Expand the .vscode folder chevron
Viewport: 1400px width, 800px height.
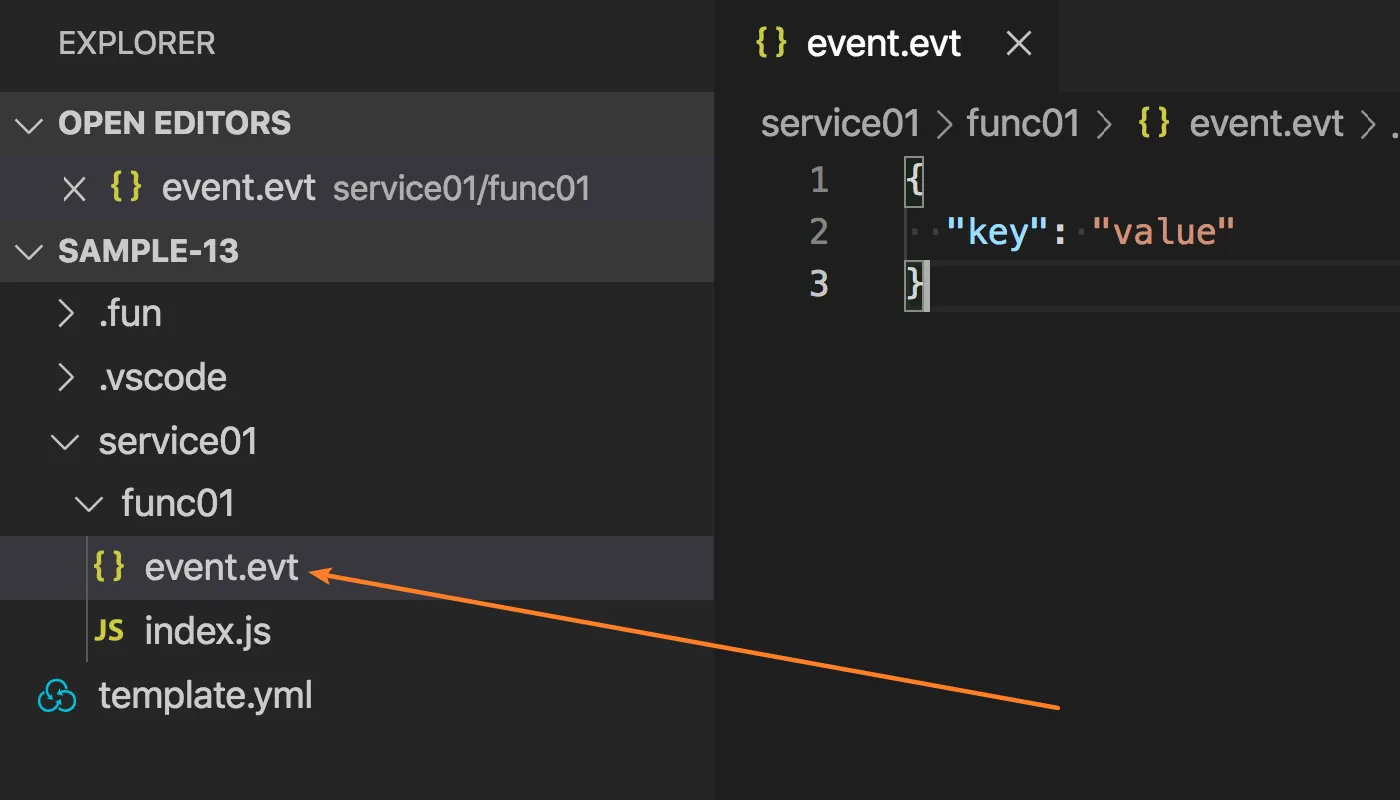point(66,378)
